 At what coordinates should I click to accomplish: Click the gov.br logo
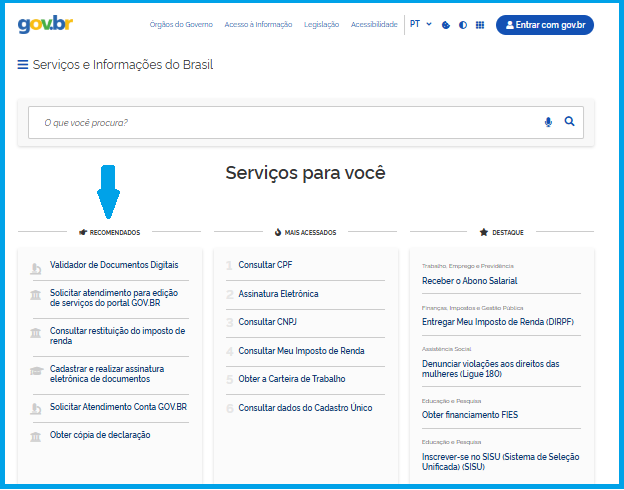coord(45,25)
